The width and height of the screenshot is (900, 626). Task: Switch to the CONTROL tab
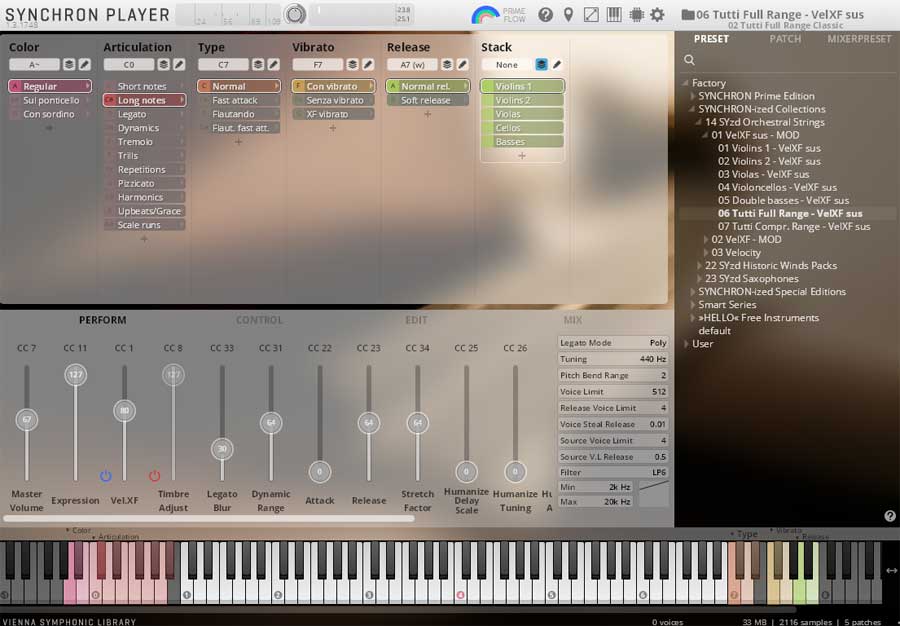point(259,320)
